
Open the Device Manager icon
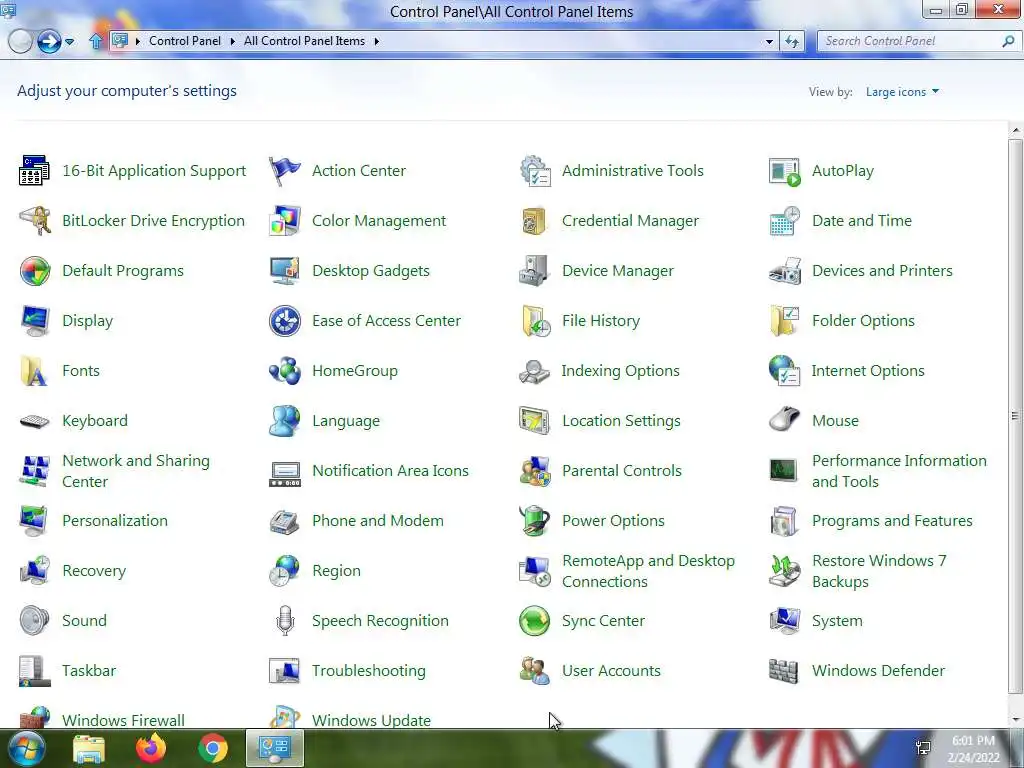(x=535, y=271)
